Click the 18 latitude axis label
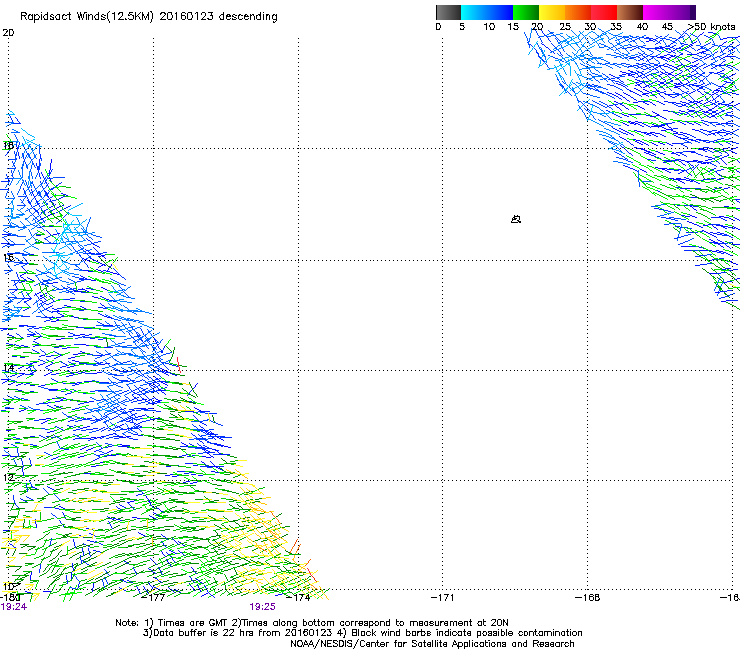The width and height of the screenshot is (740, 650). 8,145
